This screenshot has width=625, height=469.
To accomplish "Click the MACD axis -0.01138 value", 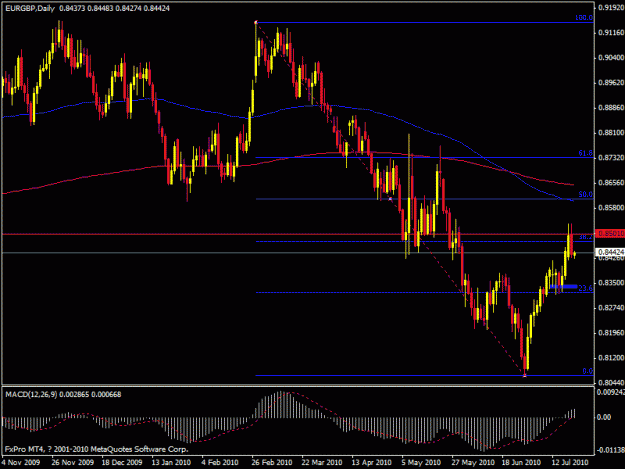I will click(611, 450).
